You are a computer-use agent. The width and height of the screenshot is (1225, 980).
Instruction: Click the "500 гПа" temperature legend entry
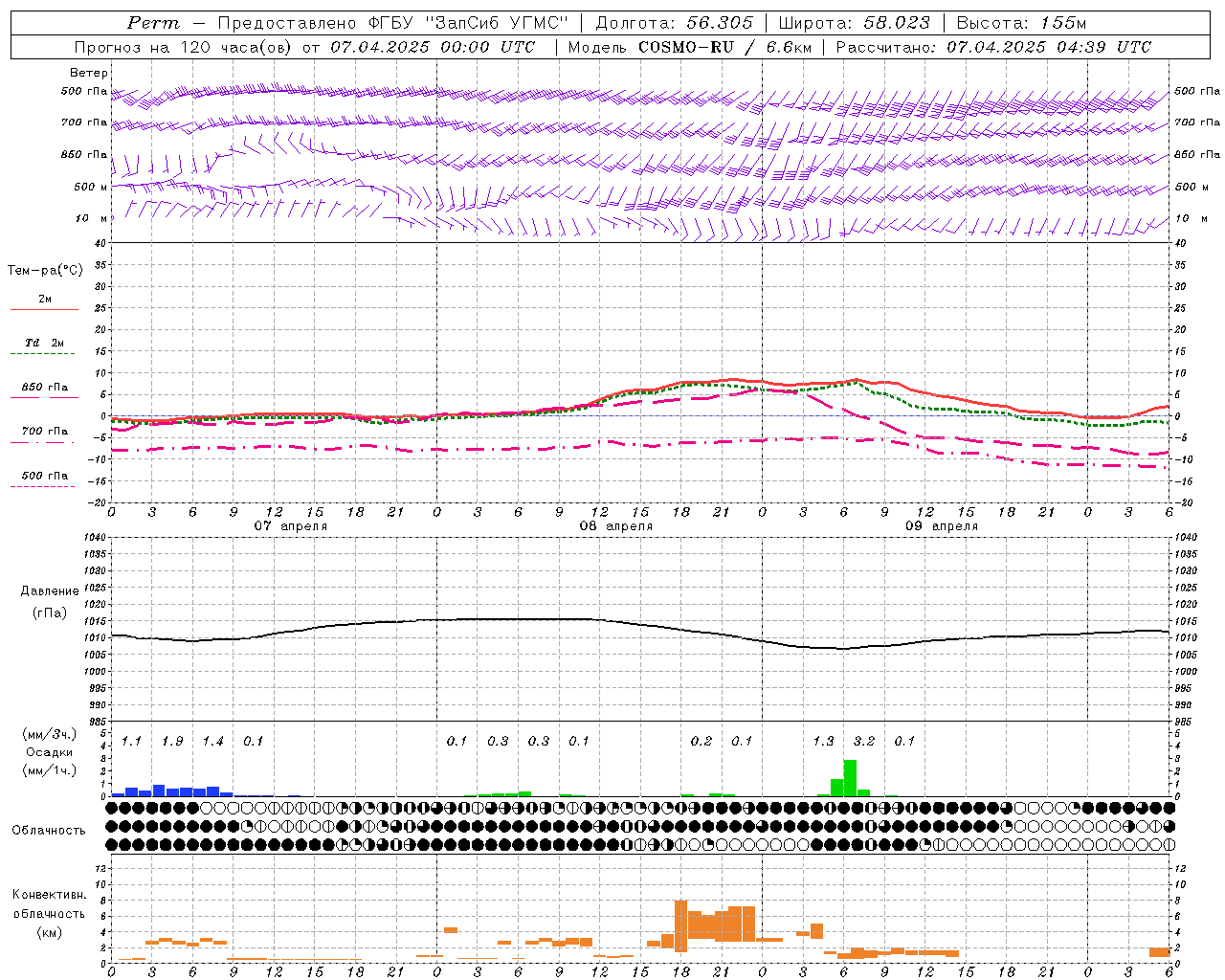click(x=44, y=476)
